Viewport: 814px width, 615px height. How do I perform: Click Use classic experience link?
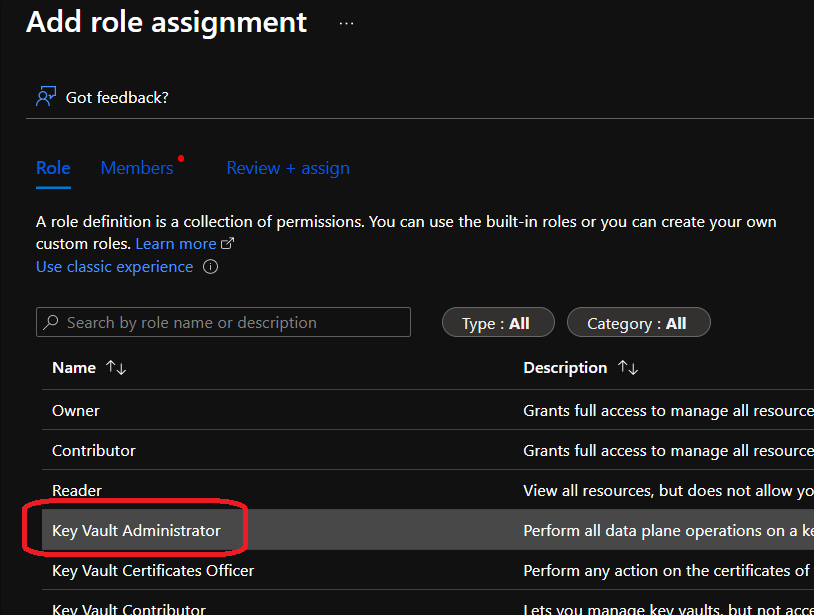[x=114, y=267]
